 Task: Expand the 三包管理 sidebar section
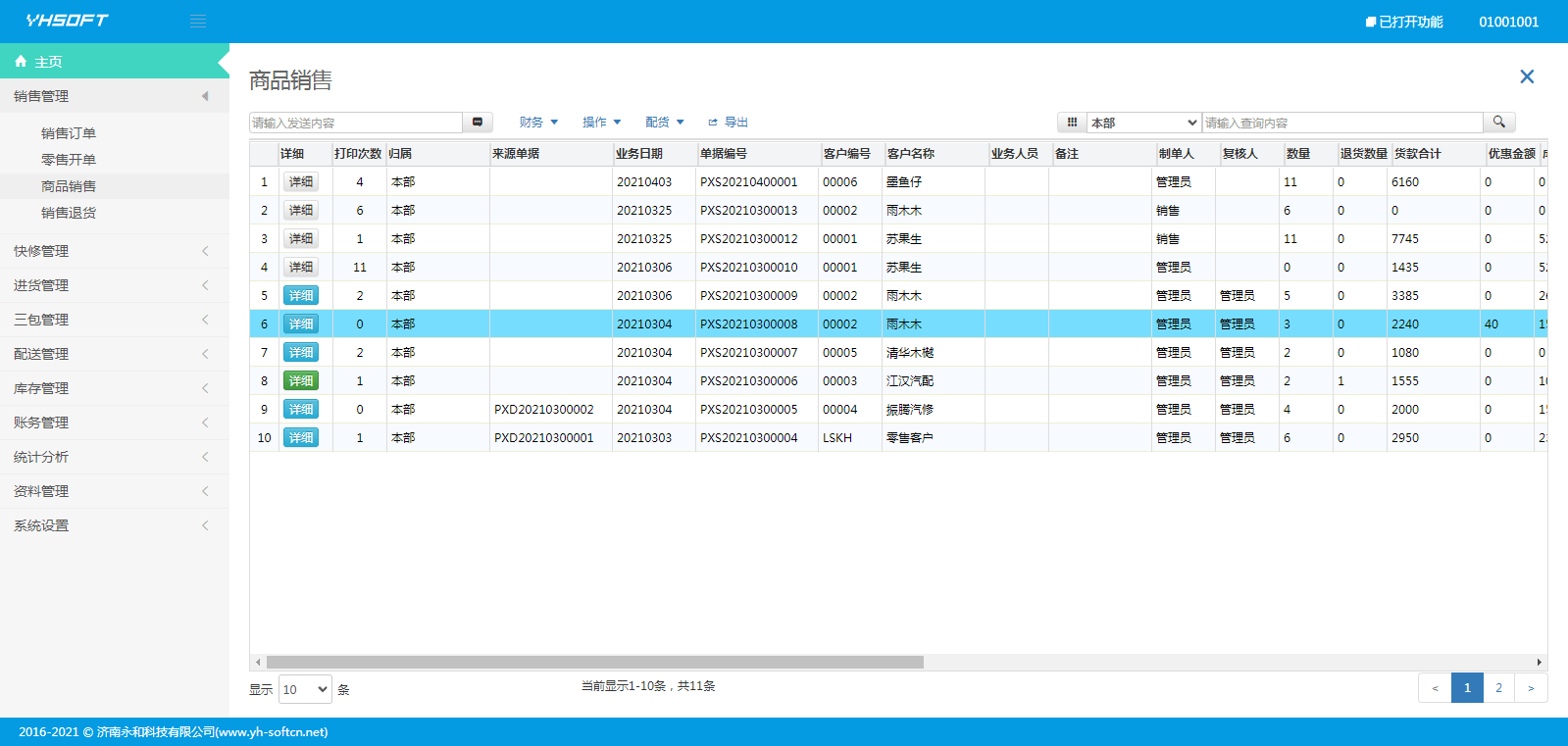point(115,320)
